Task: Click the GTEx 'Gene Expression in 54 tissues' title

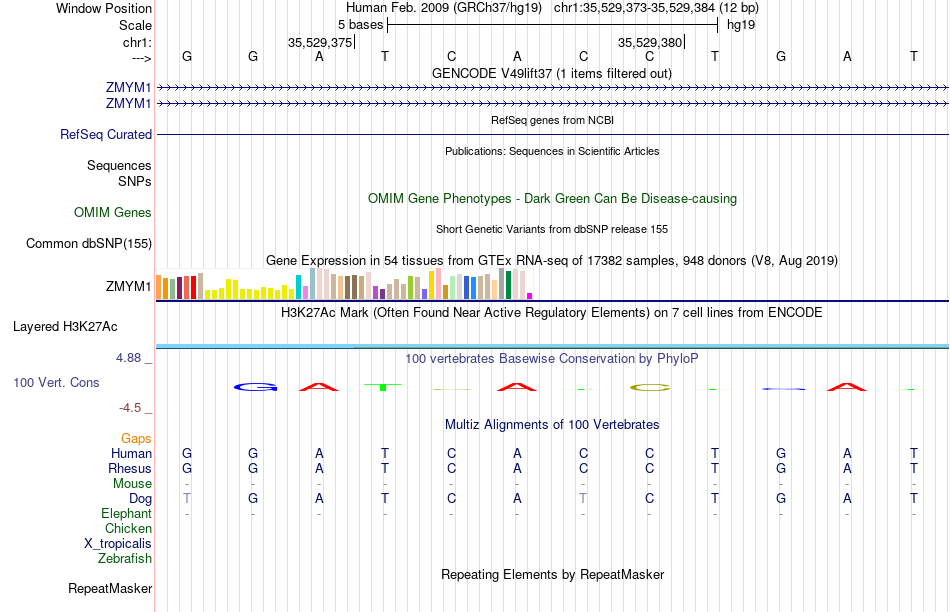Action: [552, 261]
